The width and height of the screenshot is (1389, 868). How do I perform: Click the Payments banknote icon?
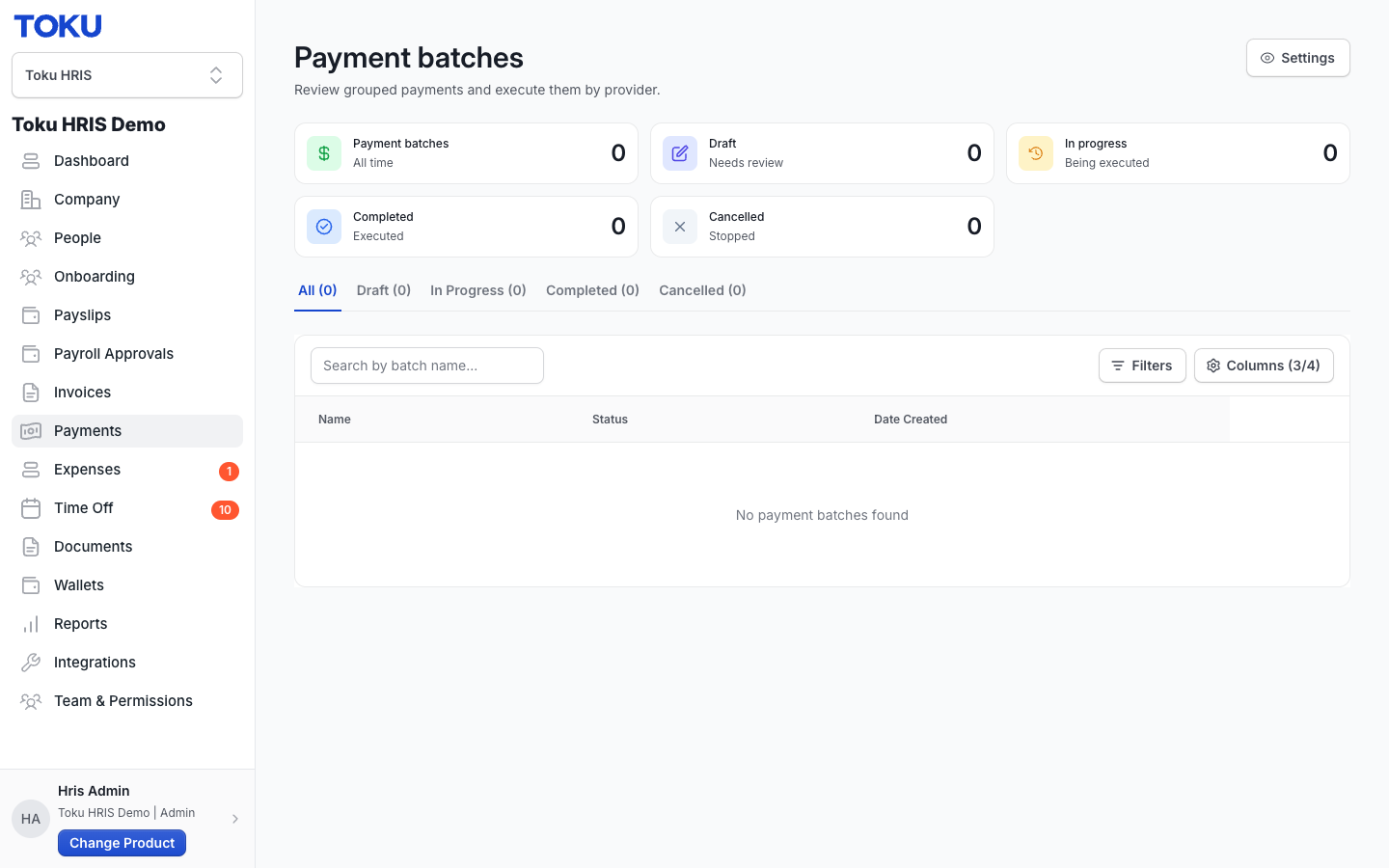tap(31, 431)
